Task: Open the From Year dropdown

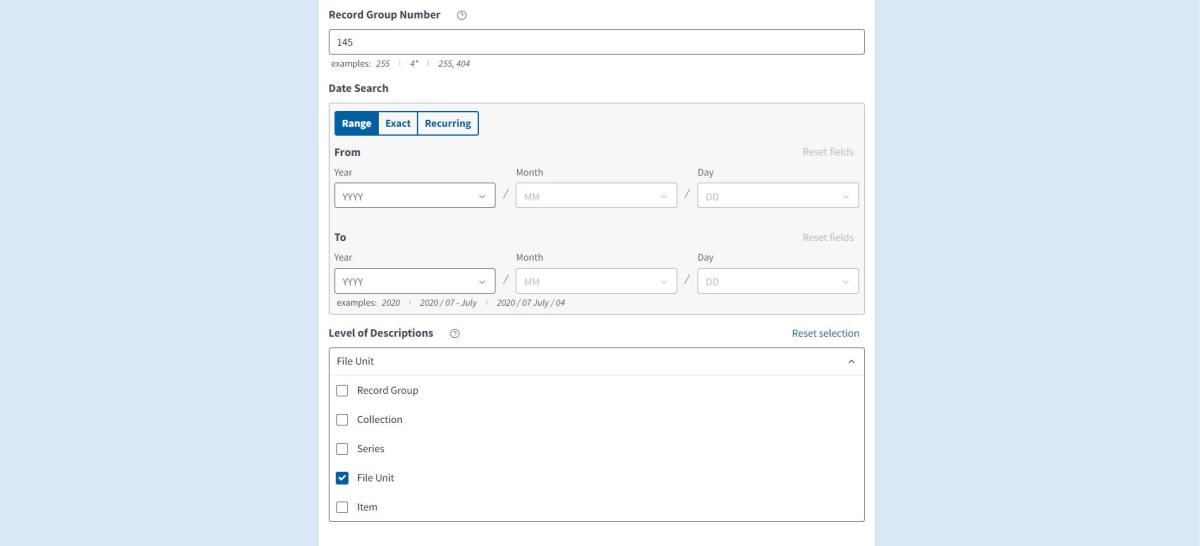Action: [x=414, y=197]
